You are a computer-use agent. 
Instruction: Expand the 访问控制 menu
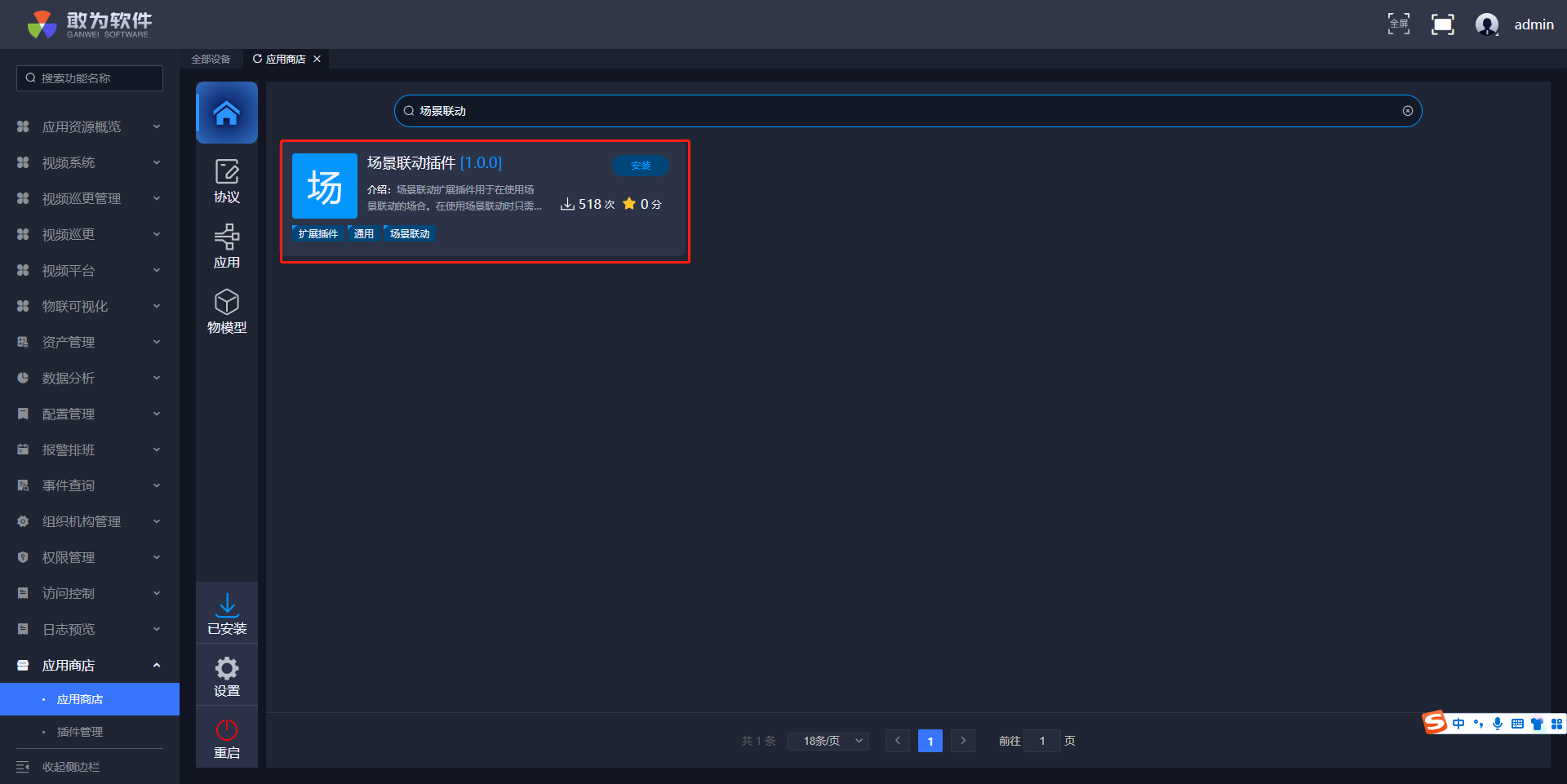coord(90,593)
